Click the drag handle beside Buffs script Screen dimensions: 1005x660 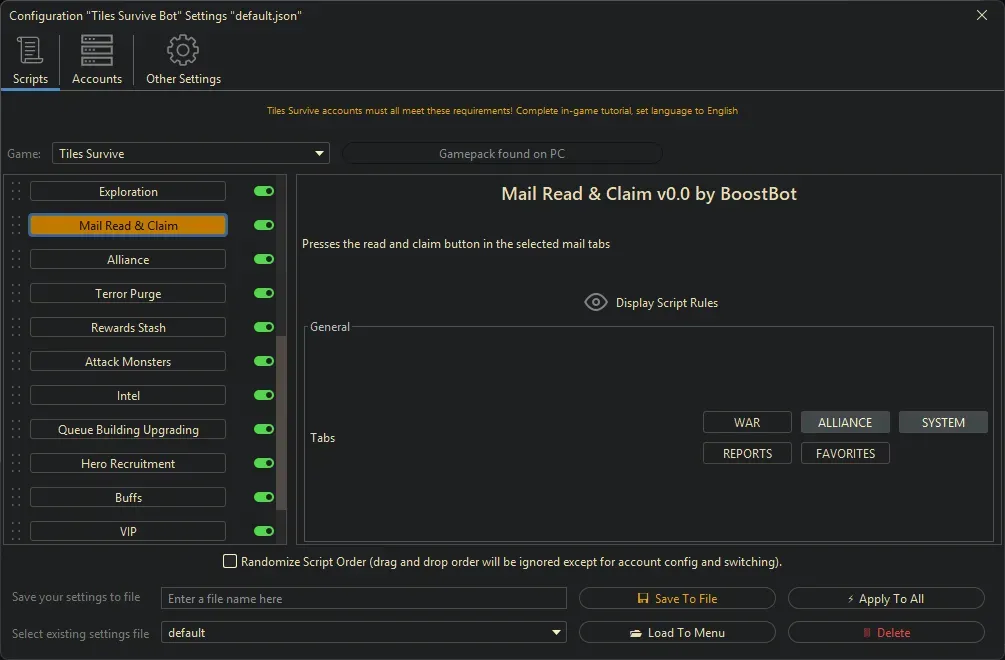(15, 498)
